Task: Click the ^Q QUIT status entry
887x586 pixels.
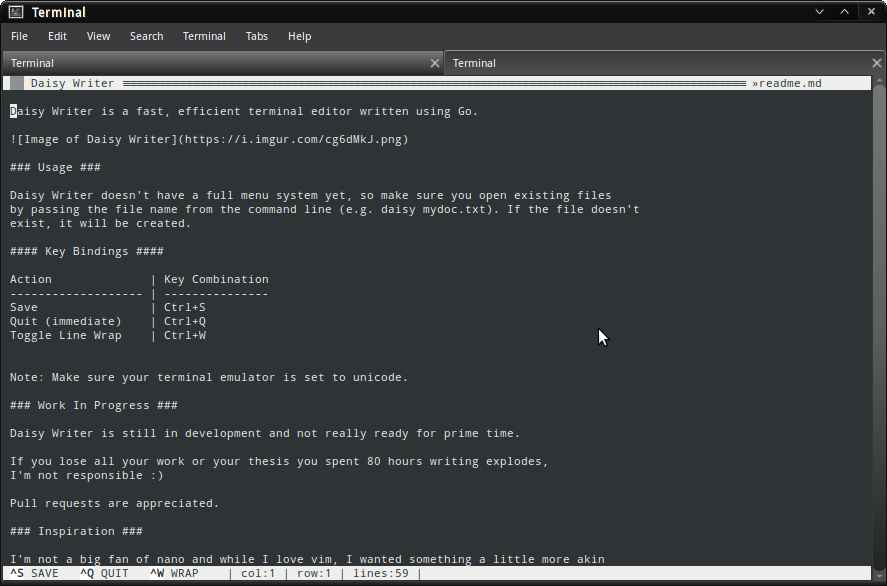Action: [x=104, y=573]
